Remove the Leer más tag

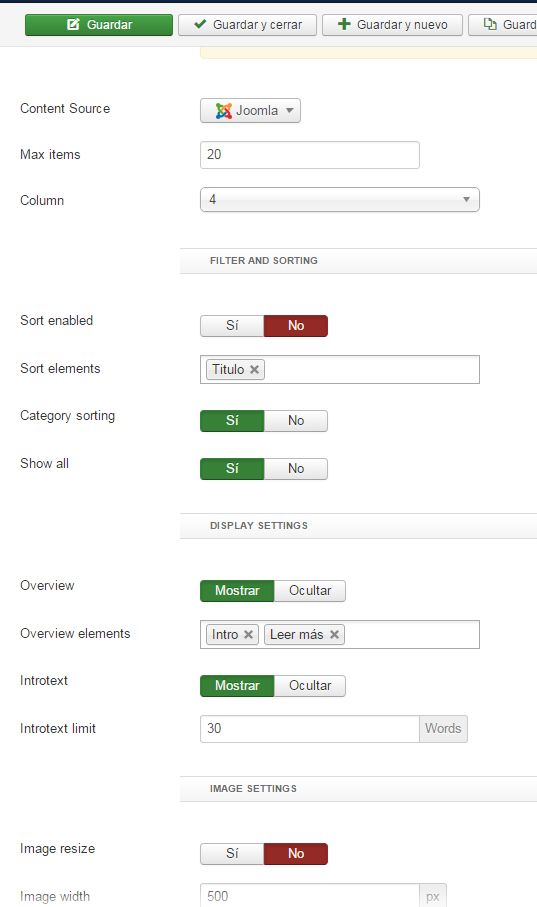(x=334, y=635)
